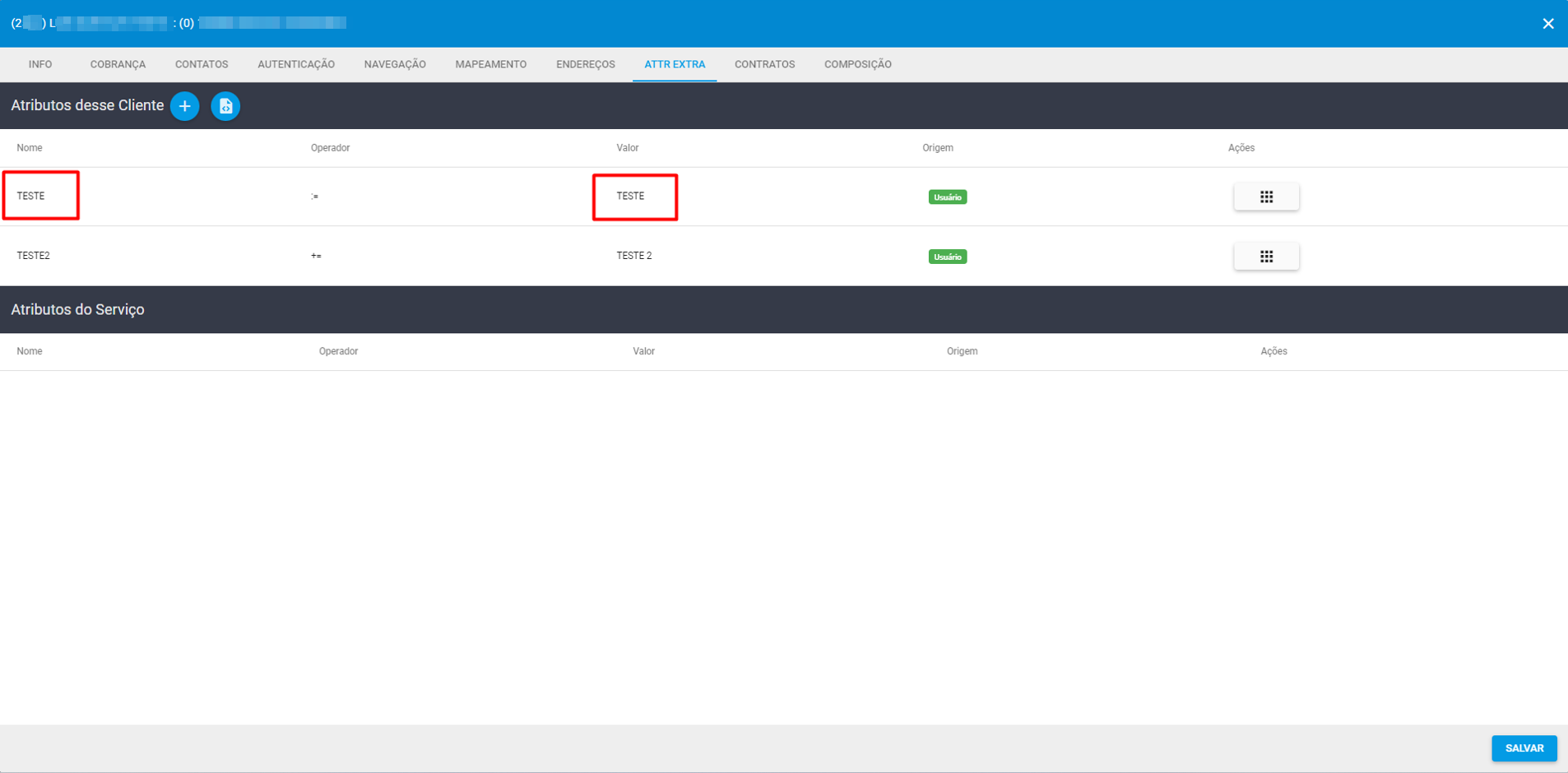Screen dimensions: 1568x773
Task: Click the SALVAR button
Action: point(1524,748)
